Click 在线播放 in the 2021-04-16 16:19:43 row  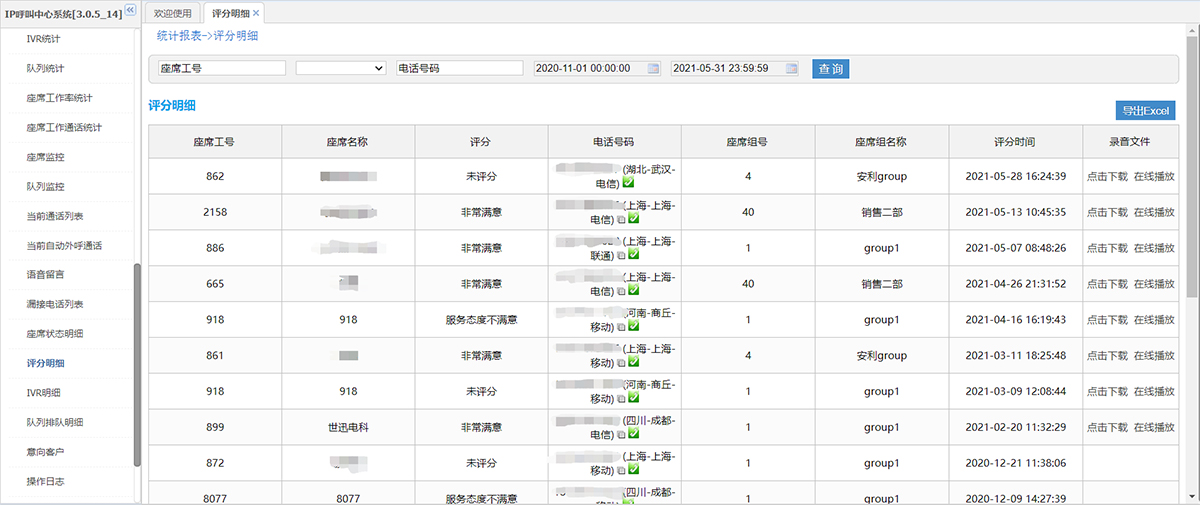pos(1154,320)
